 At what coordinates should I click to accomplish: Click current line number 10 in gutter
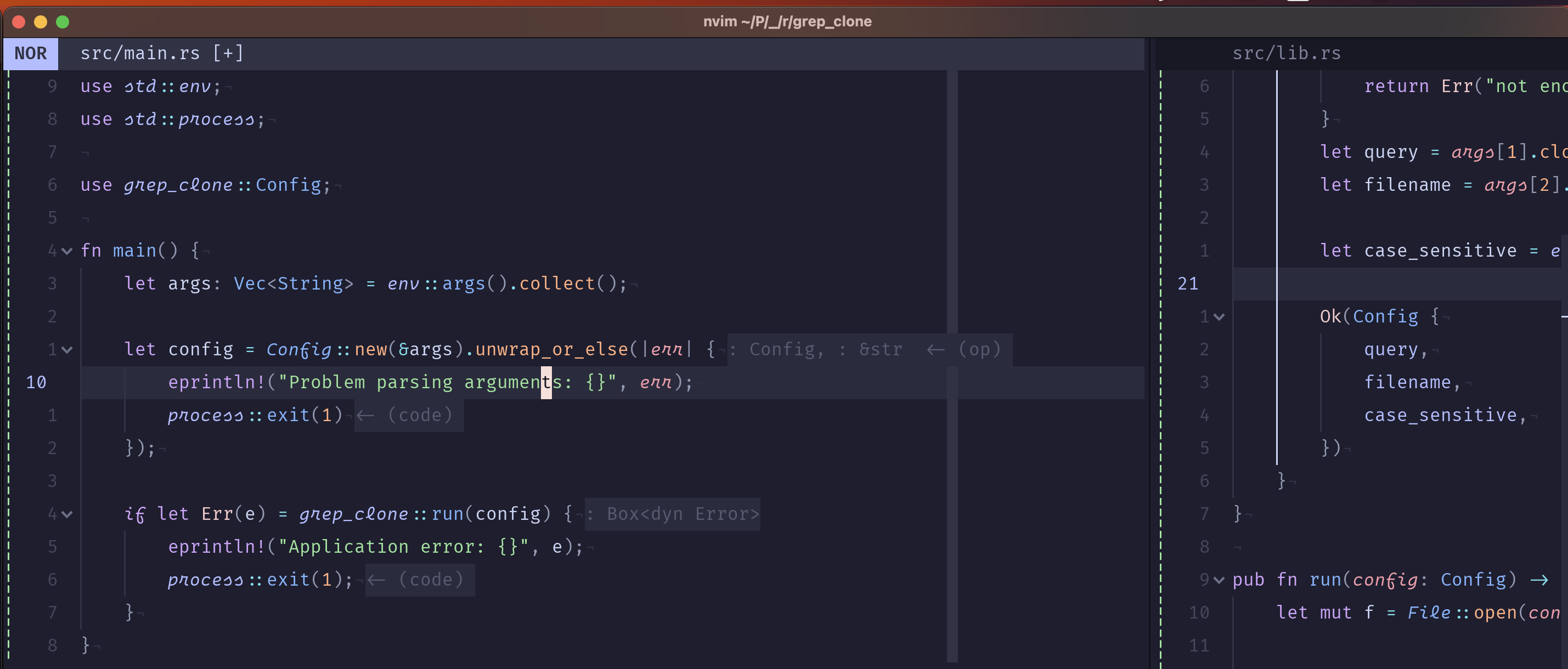(36, 383)
